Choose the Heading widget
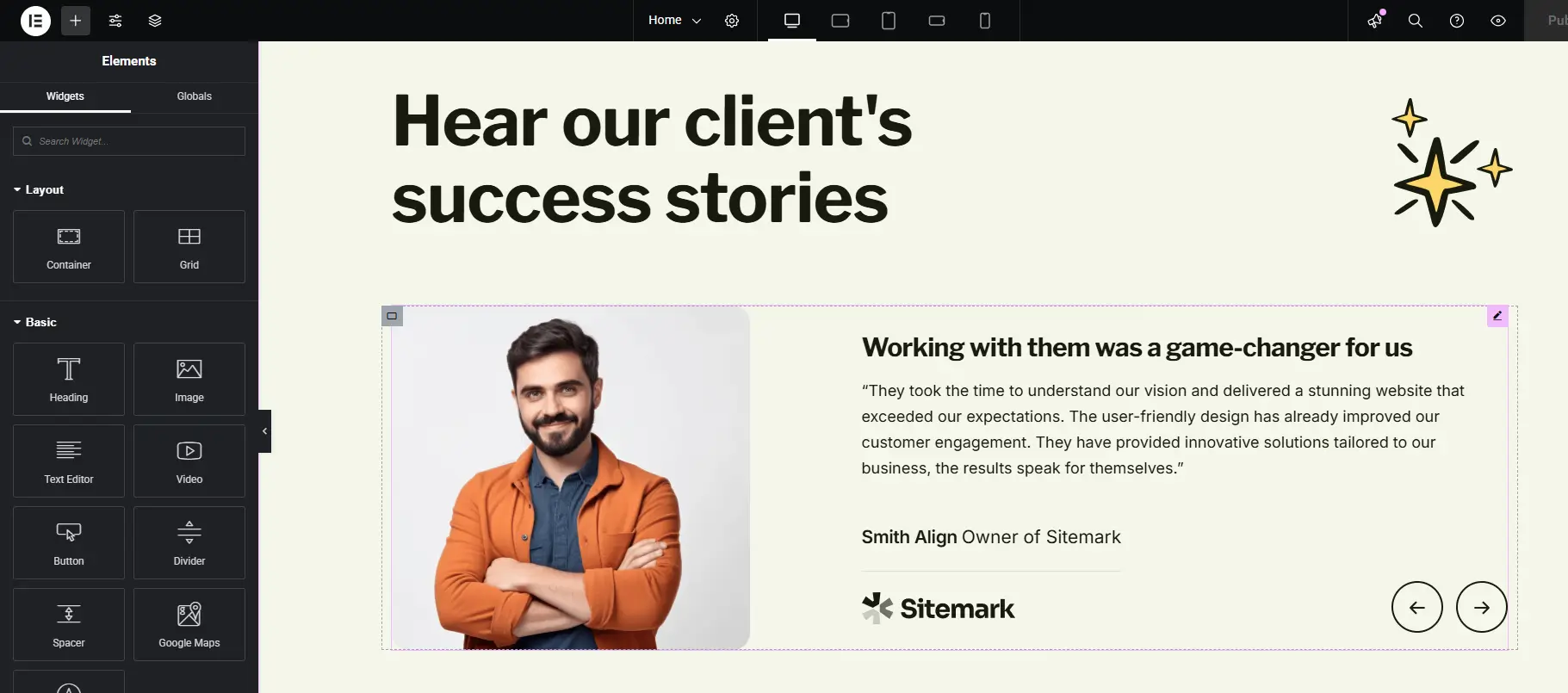This screenshot has width=1568, height=693. tap(69, 379)
